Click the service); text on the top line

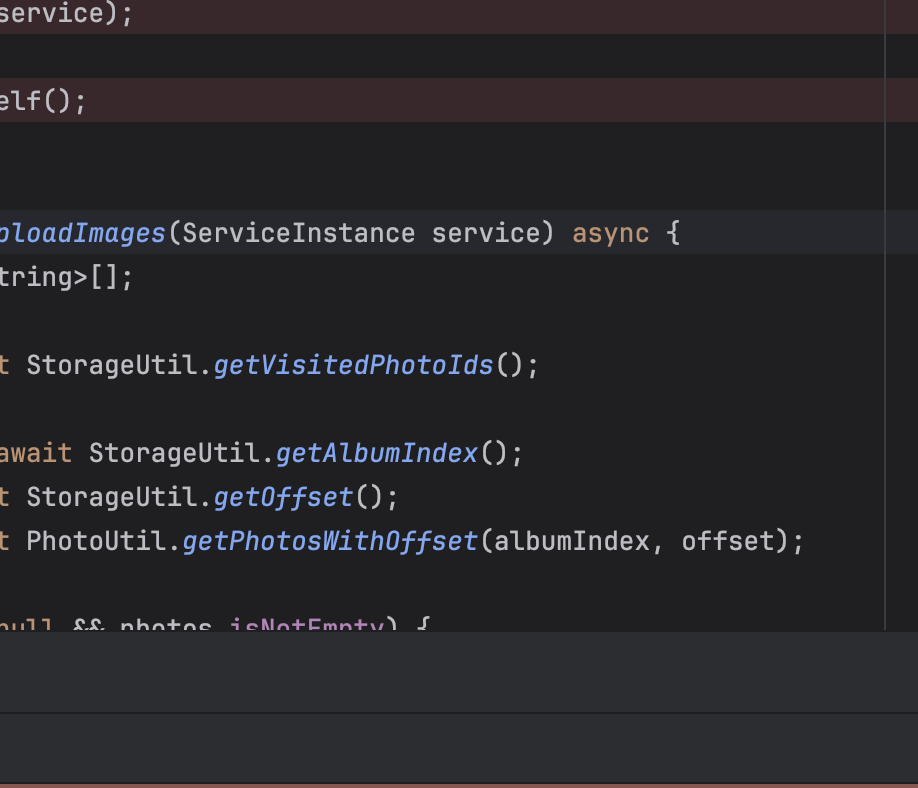(65, 15)
